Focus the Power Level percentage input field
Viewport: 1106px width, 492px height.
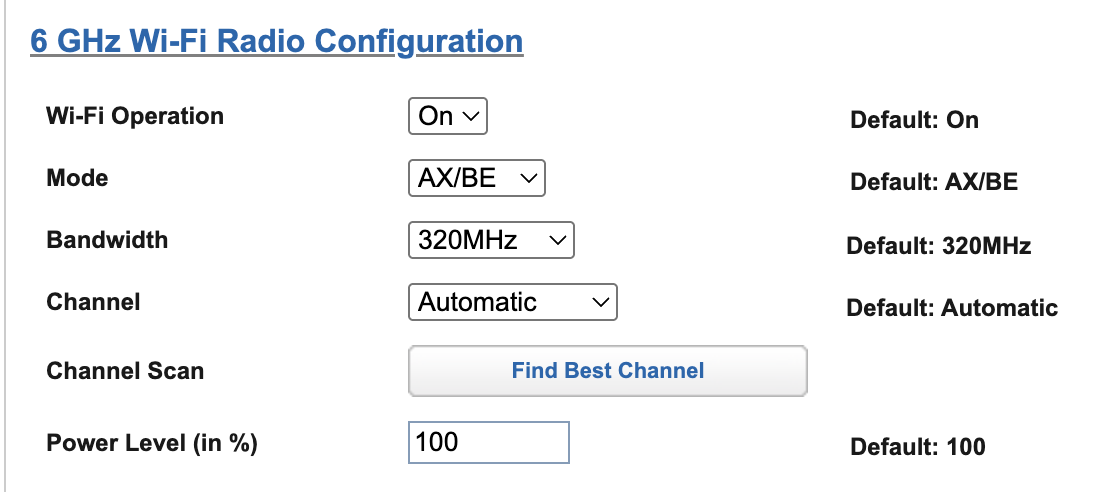coord(489,443)
